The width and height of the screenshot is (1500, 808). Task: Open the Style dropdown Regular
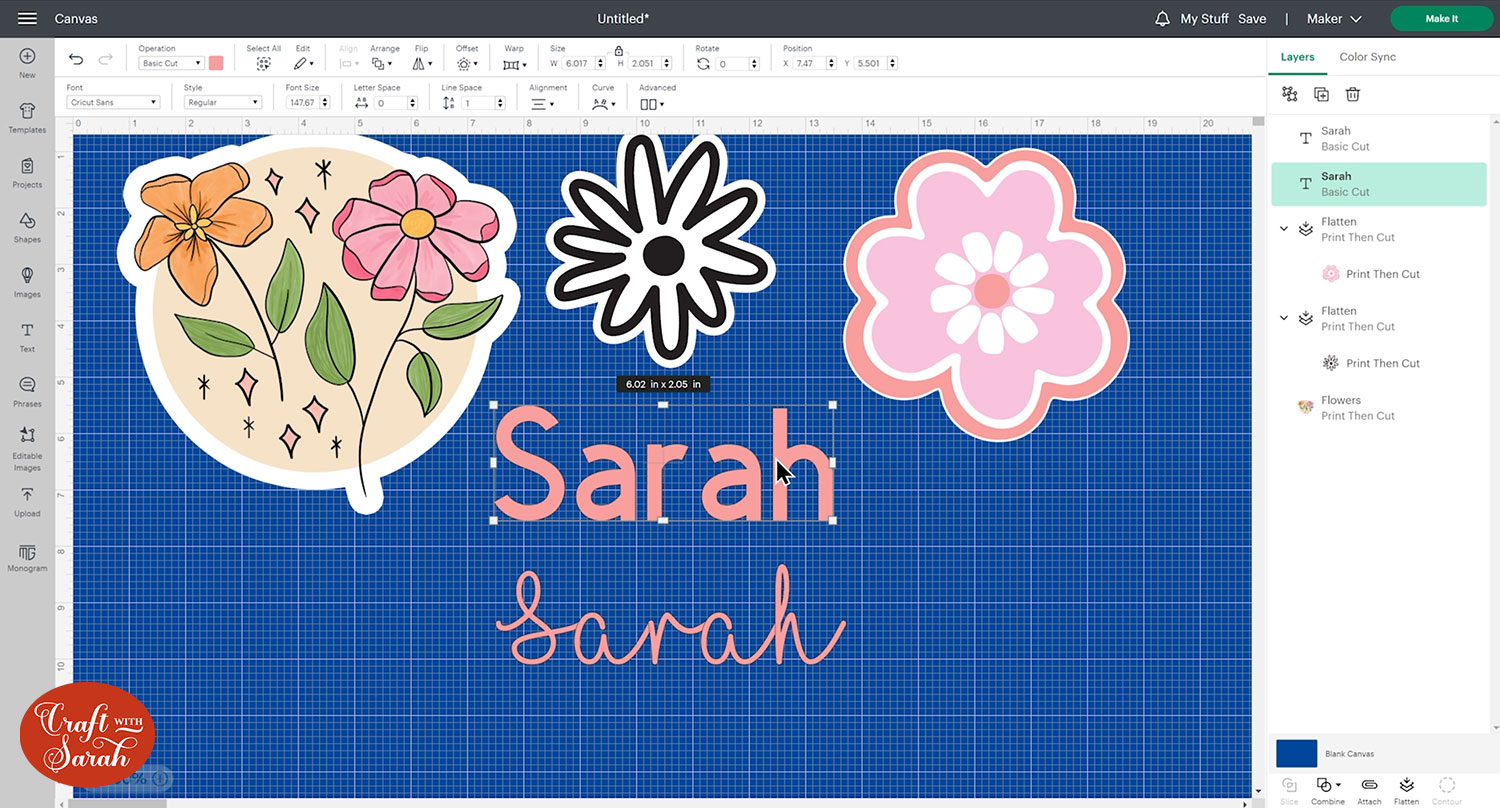click(223, 102)
